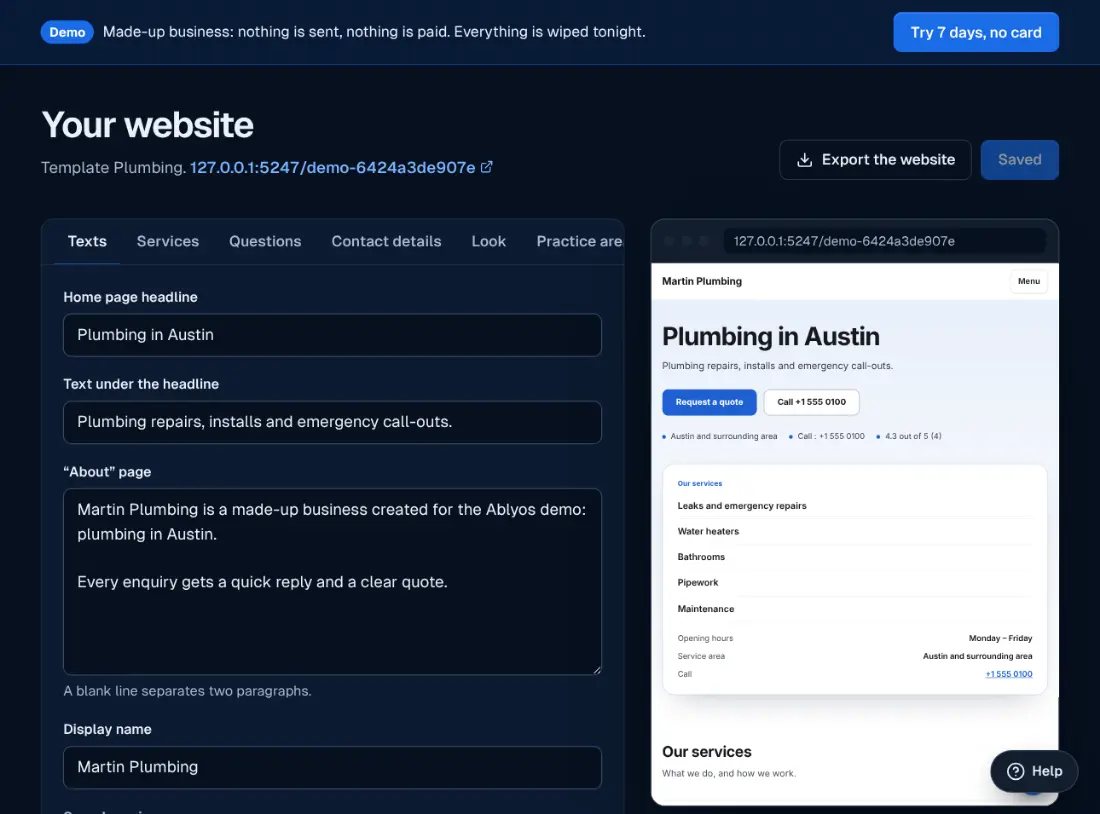Grab the About textarea resize handle
Viewport: 1100px width, 814px height.
(596, 669)
